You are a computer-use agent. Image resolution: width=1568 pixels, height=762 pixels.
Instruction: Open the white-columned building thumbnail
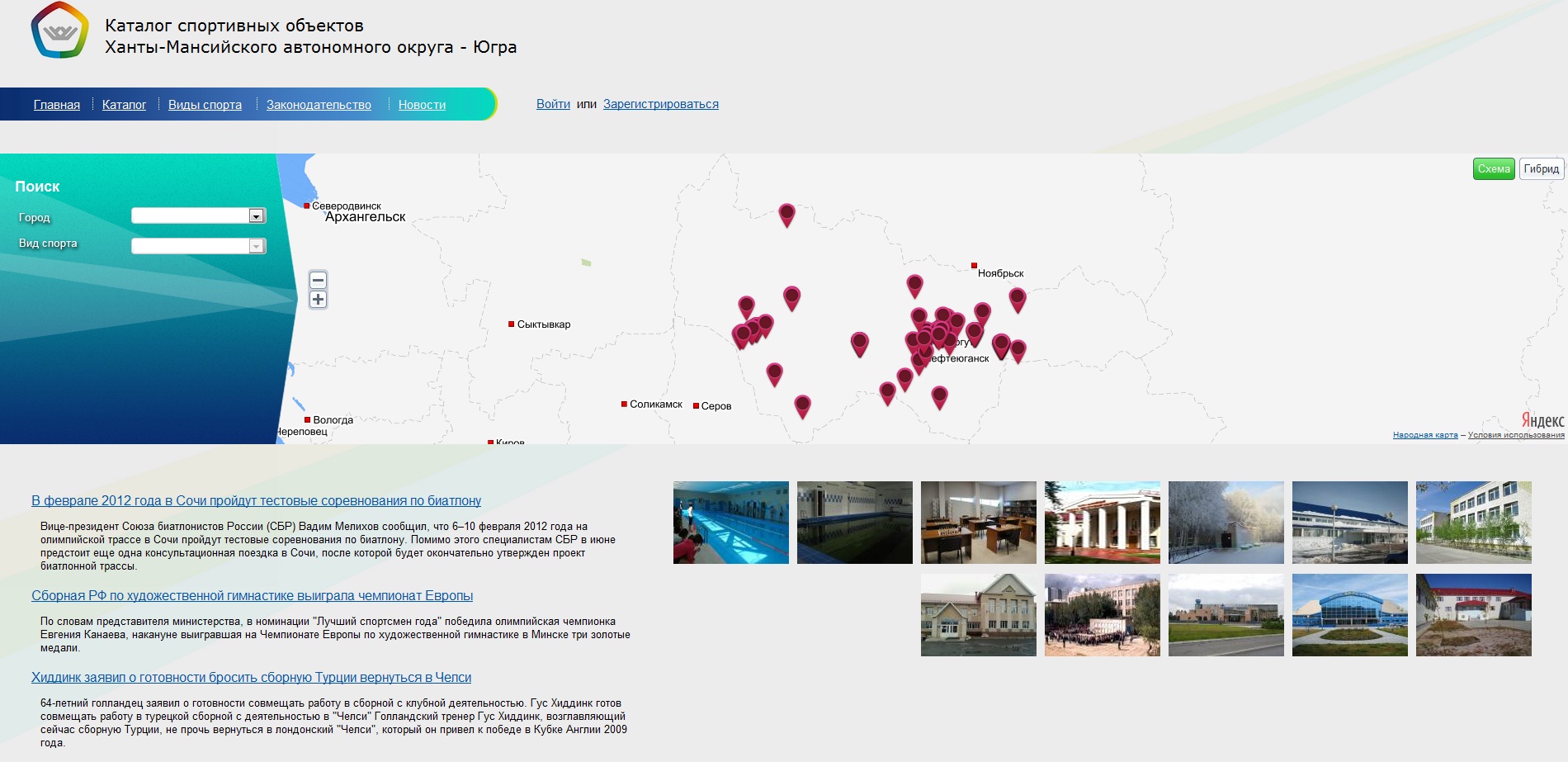[x=1102, y=523]
